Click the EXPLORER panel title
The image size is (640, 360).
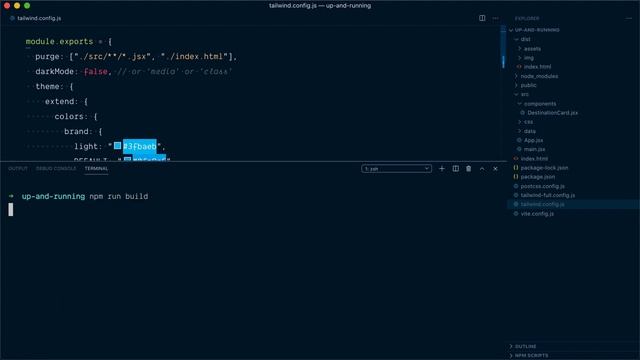(x=527, y=18)
